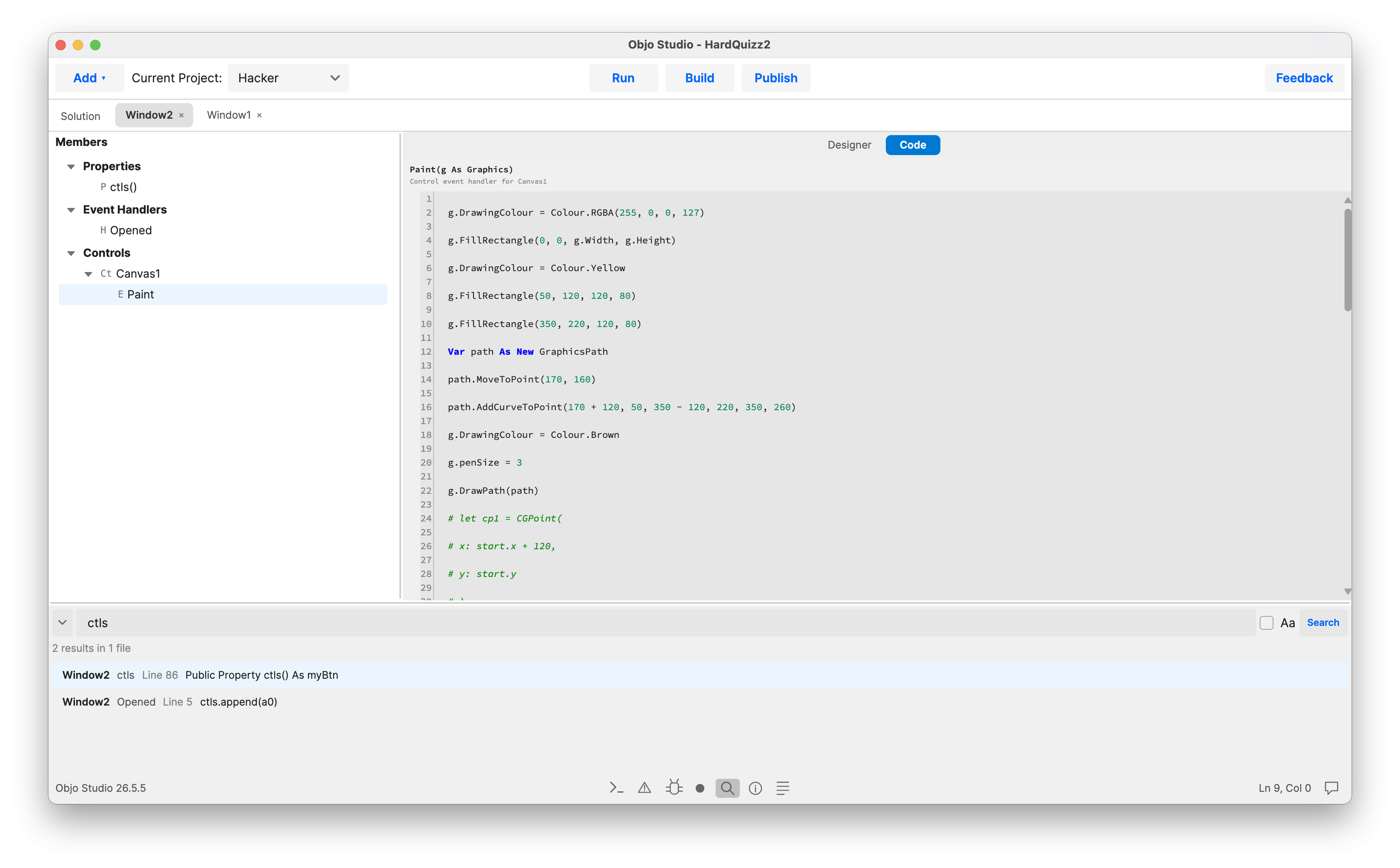
Task: Click the code editor vertical scrollbar thumb
Action: click(1347, 259)
